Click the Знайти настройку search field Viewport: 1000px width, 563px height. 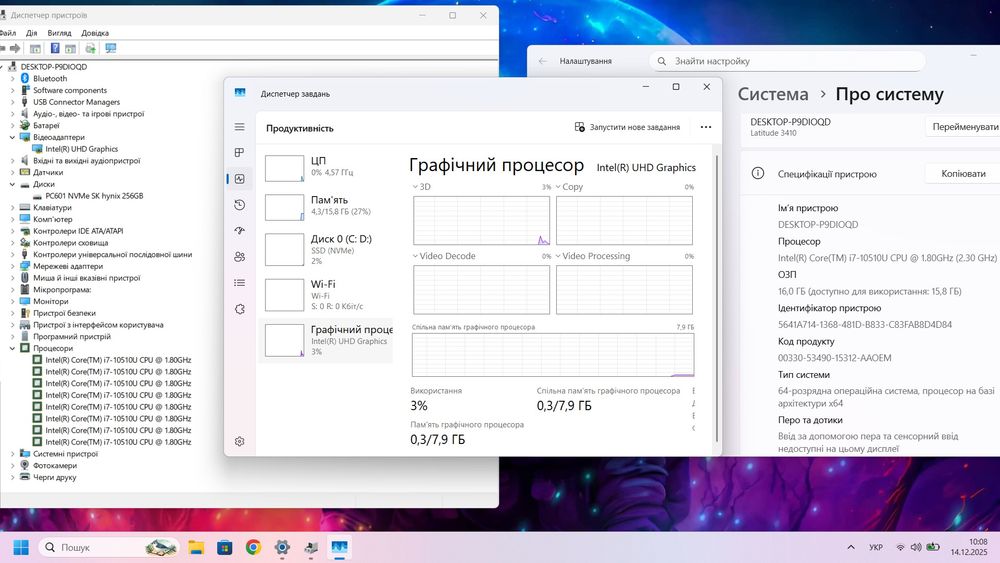point(787,61)
